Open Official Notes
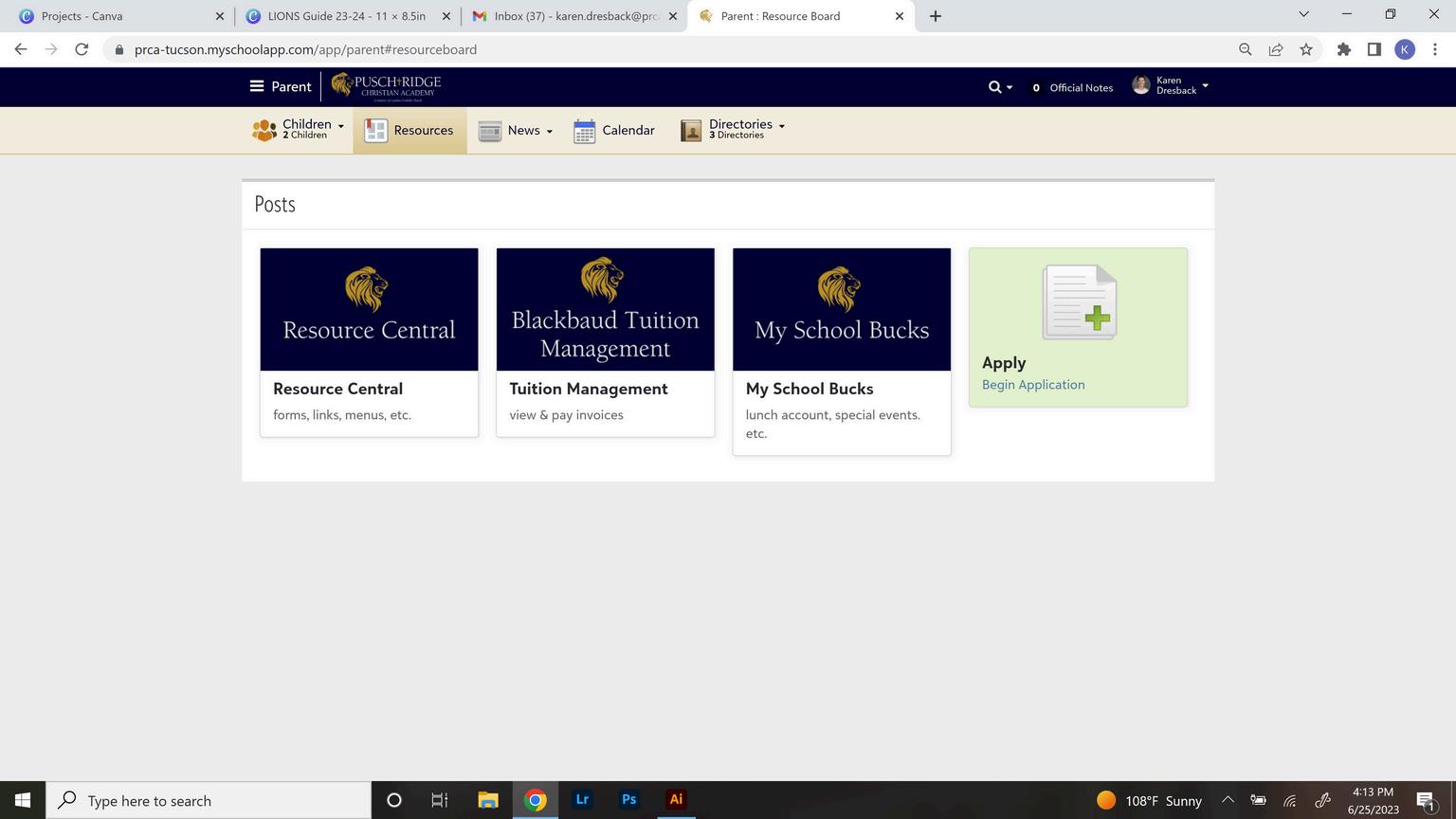1456x819 pixels. pyautogui.click(x=1072, y=87)
